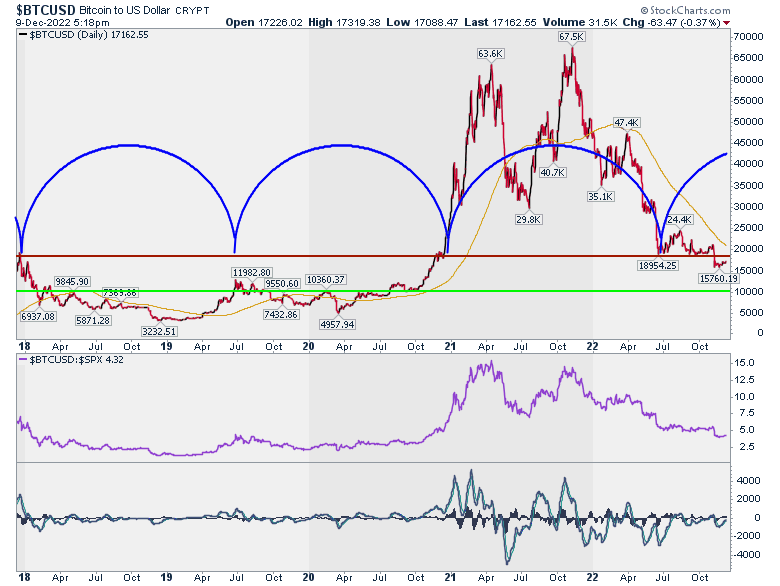Click the 45000 price axis tick
Viewport: 780px width, 586px height.
coord(748,143)
